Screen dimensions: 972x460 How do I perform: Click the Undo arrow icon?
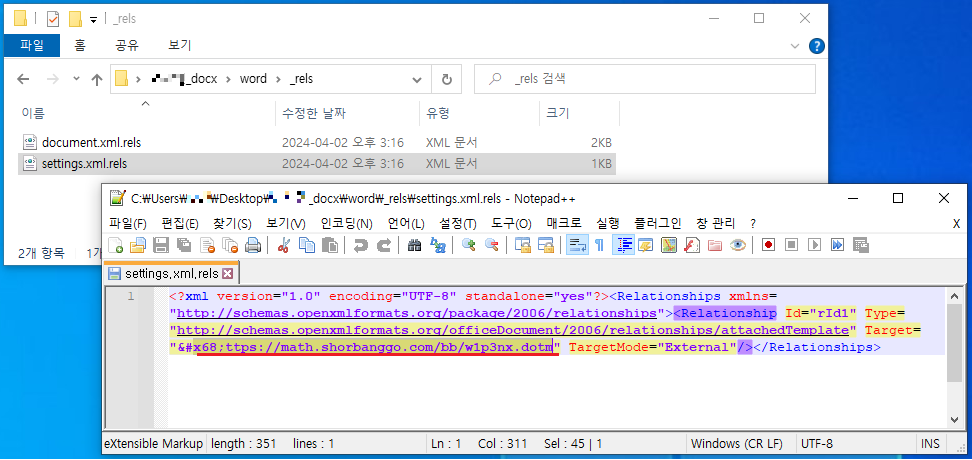(361, 245)
